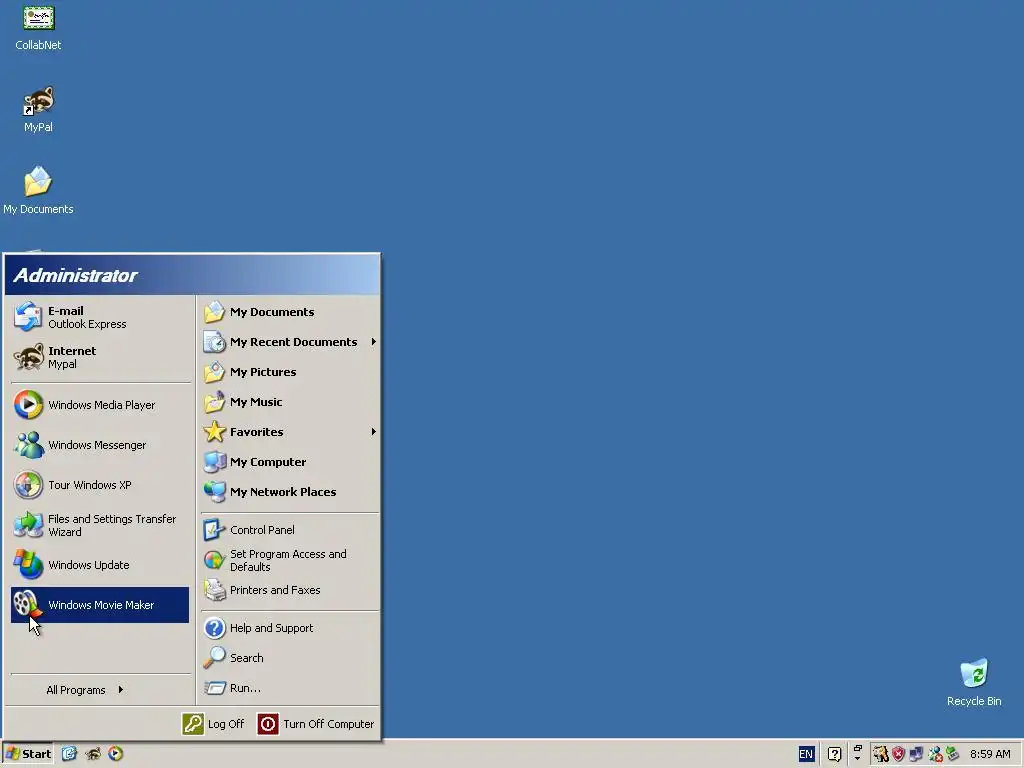Open the Run... dialog
1024x768 pixels.
290,688
